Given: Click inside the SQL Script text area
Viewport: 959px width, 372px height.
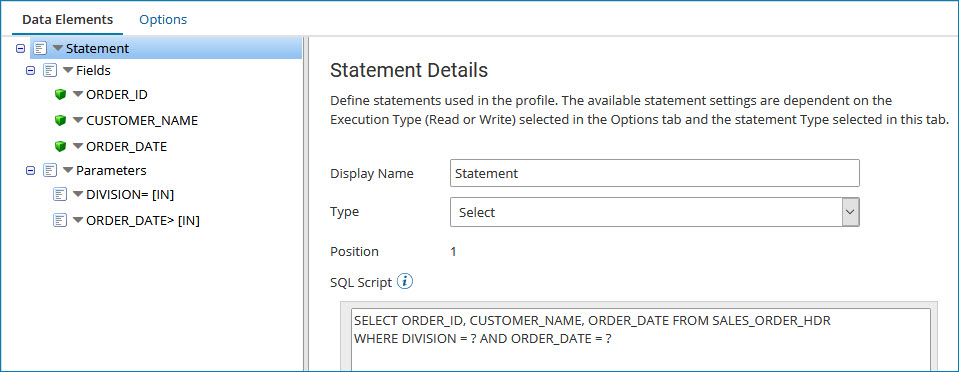Looking at the screenshot, I should click(642, 340).
